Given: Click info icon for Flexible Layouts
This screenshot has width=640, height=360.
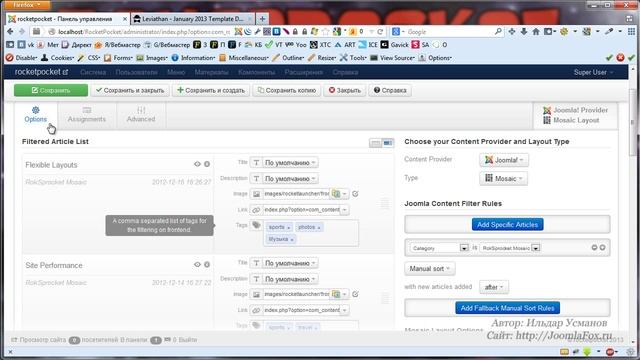Looking at the screenshot, I should tap(207, 164).
